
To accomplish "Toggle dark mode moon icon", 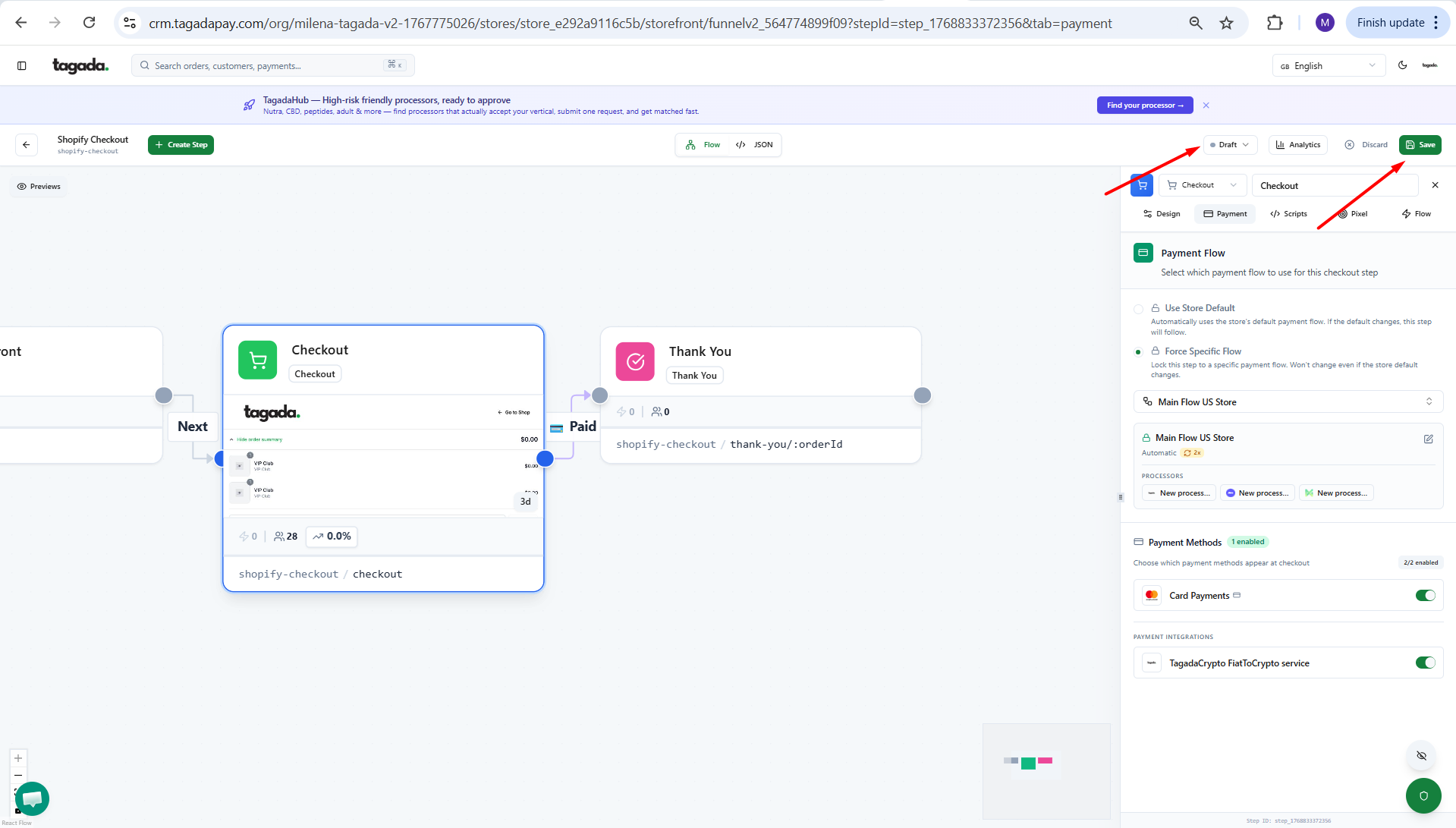I will pyautogui.click(x=1402, y=65).
